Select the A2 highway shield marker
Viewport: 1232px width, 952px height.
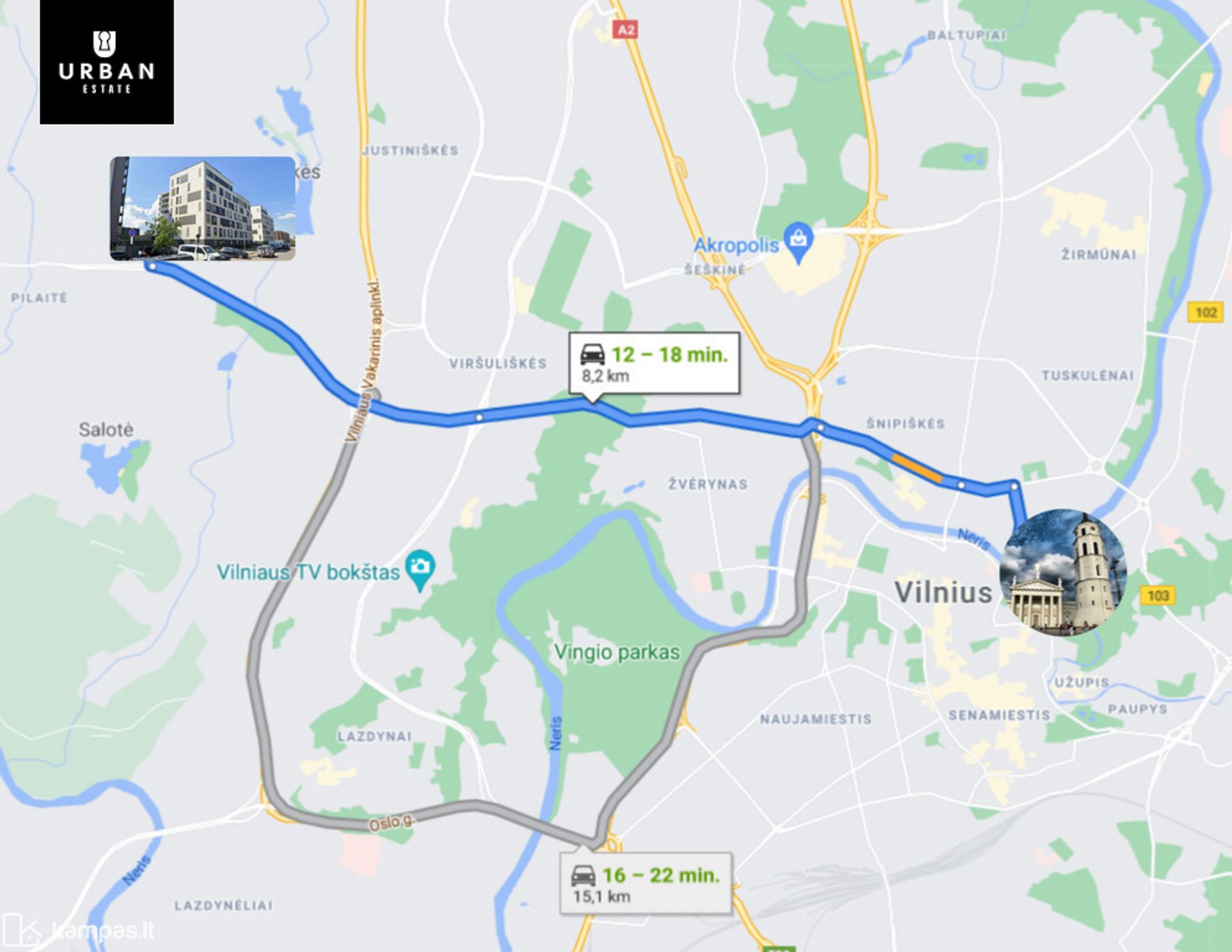pyautogui.click(x=626, y=30)
